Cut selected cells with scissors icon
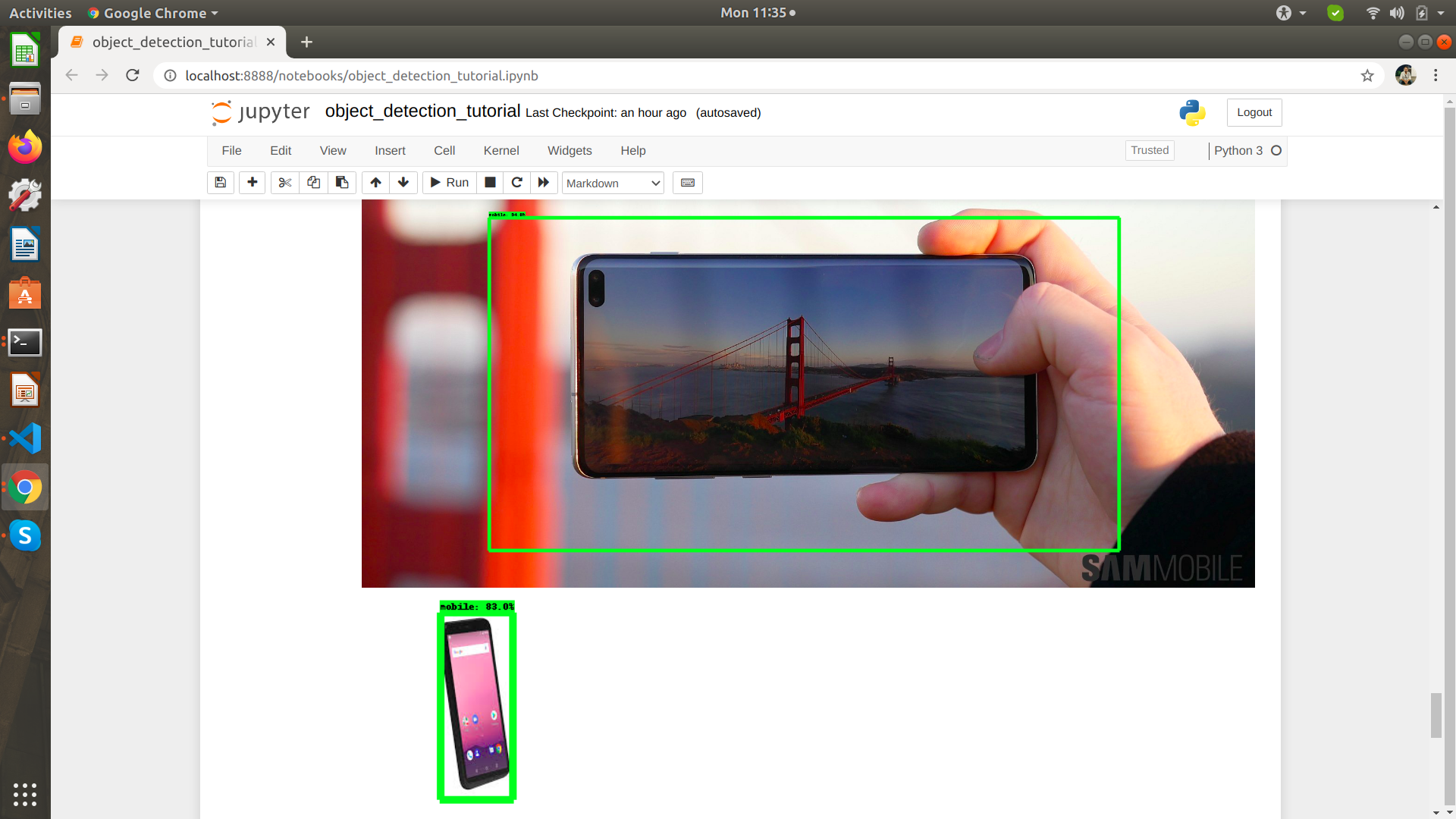Viewport: 1456px width, 819px height. coord(284,183)
